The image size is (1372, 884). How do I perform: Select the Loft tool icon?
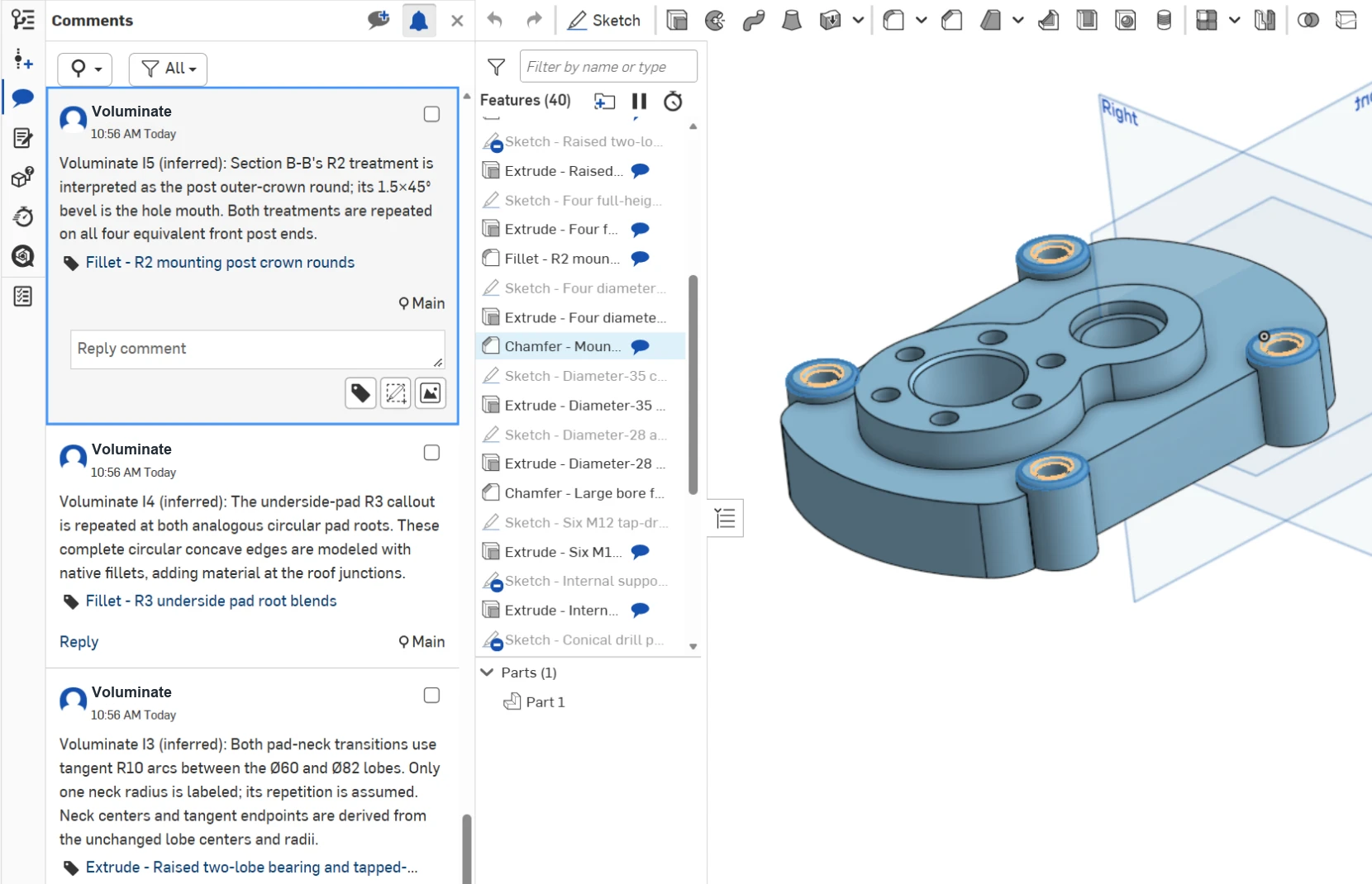(791, 20)
